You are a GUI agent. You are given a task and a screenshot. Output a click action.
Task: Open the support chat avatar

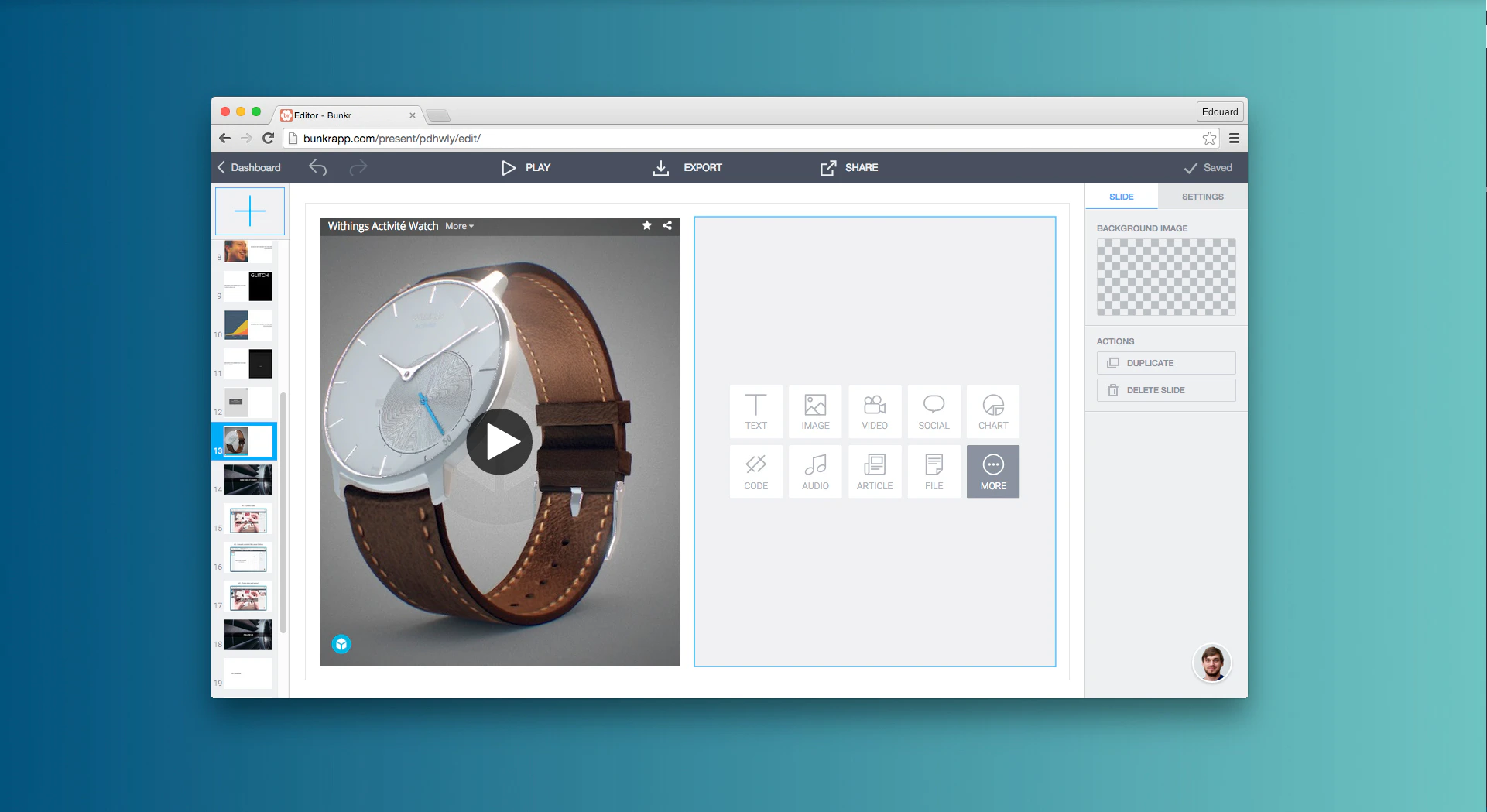pyautogui.click(x=1211, y=663)
